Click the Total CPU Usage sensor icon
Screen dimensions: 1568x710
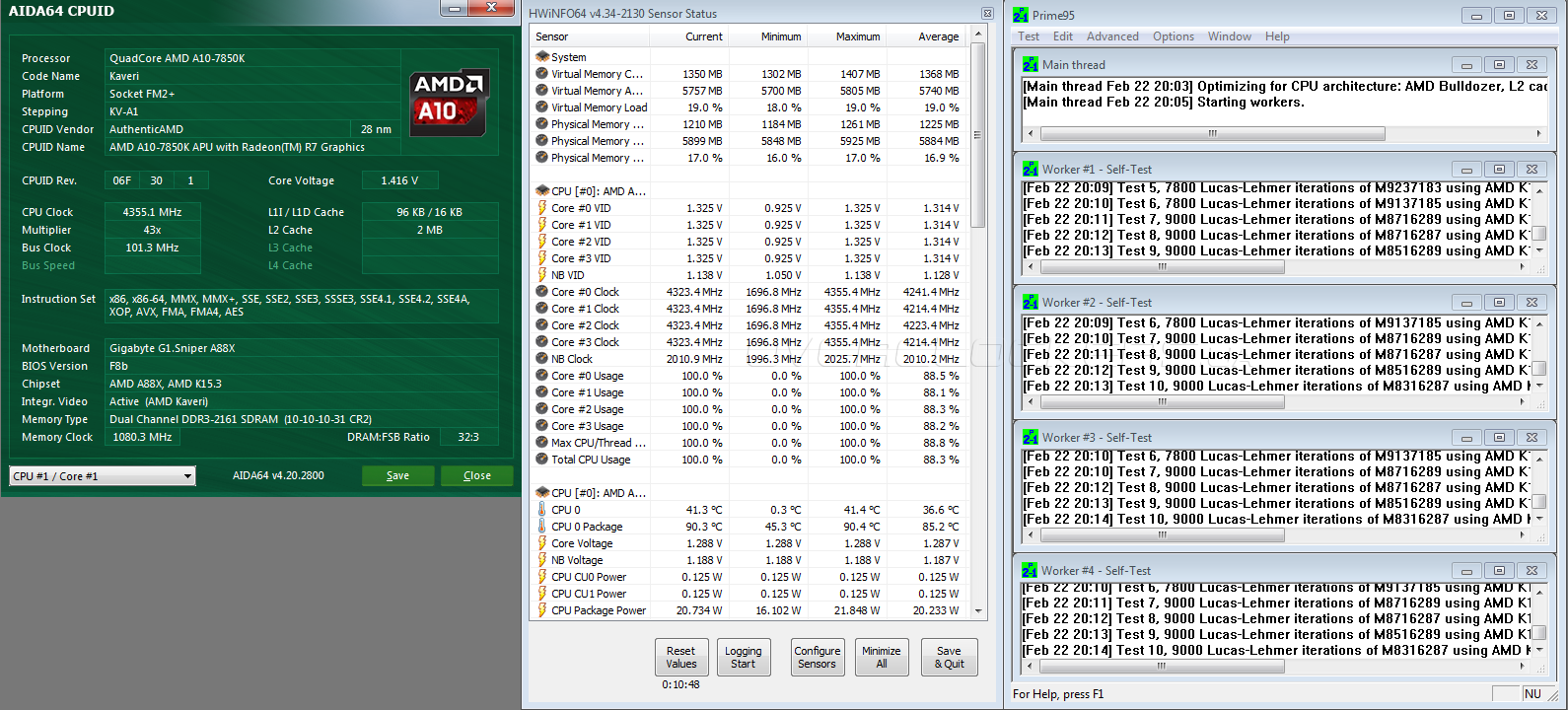point(541,460)
